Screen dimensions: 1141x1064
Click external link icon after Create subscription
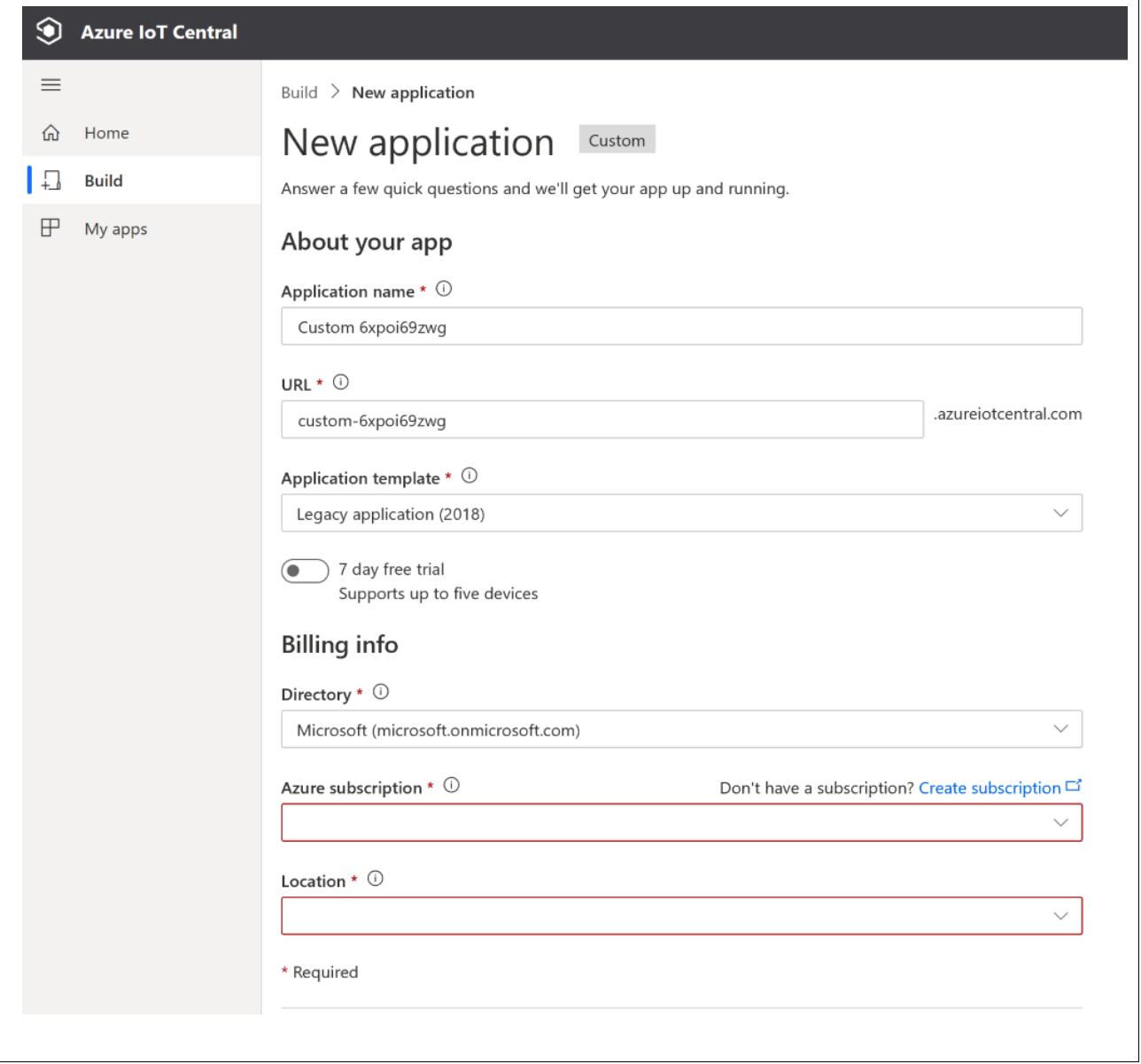click(1074, 786)
